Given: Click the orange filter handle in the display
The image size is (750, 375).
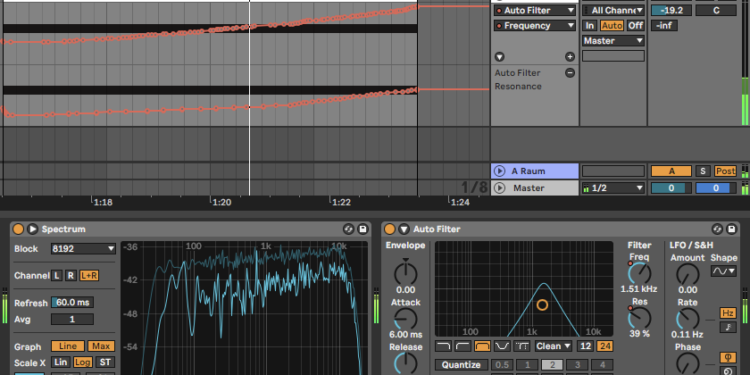Looking at the screenshot, I should pyautogui.click(x=542, y=305).
